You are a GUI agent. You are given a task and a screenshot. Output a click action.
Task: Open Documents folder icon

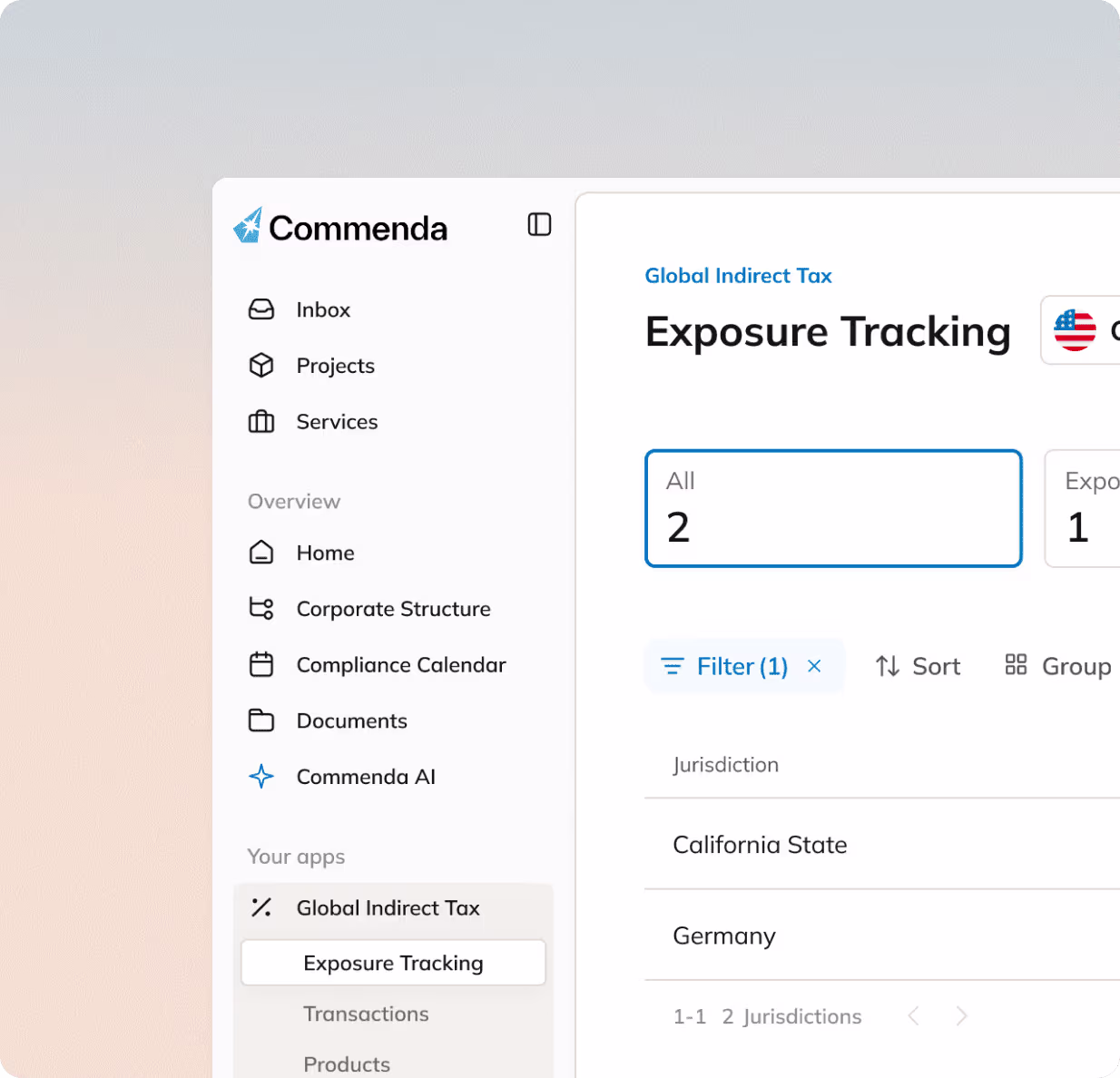point(261,721)
